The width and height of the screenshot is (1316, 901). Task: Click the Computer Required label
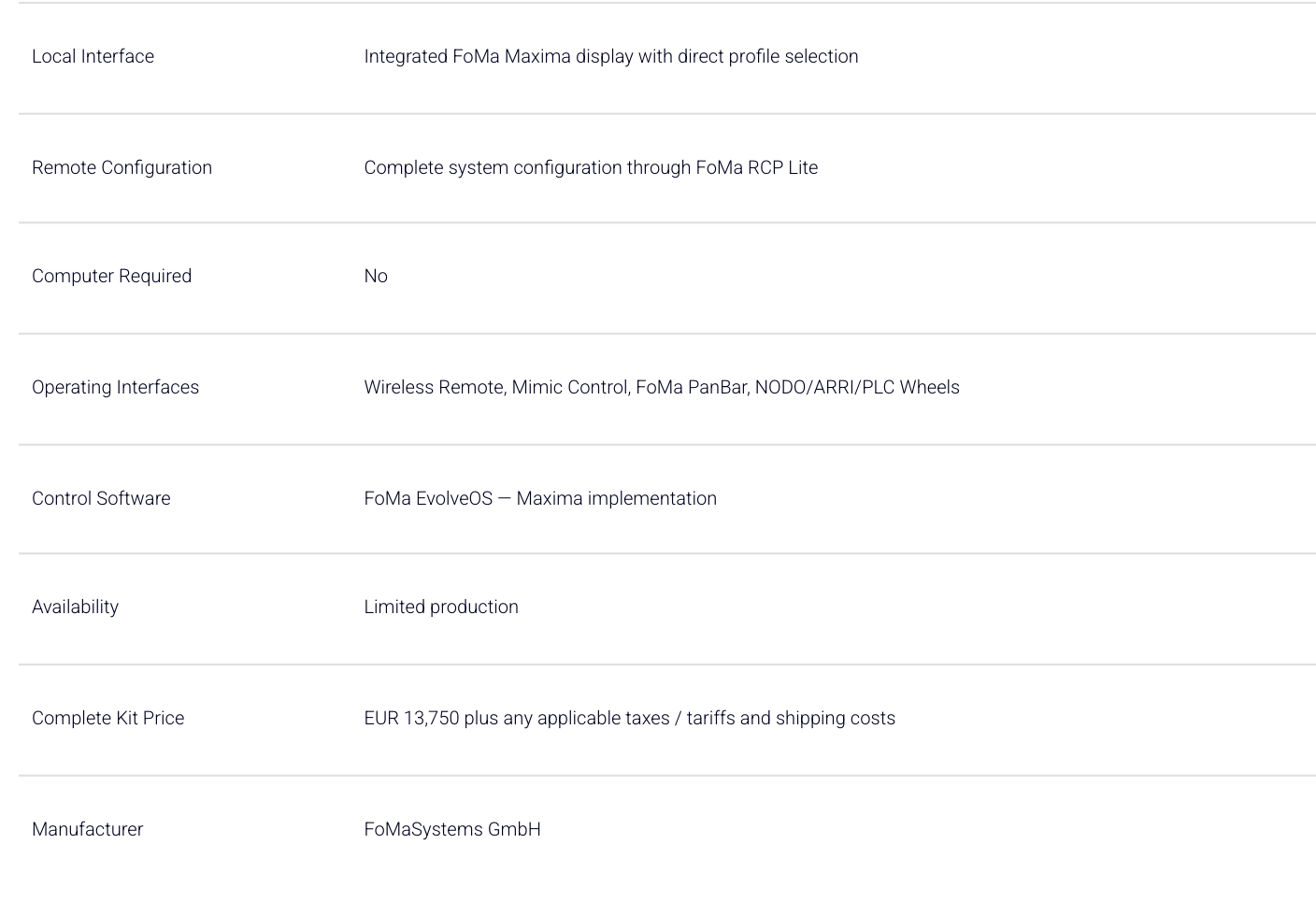(x=111, y=276)
